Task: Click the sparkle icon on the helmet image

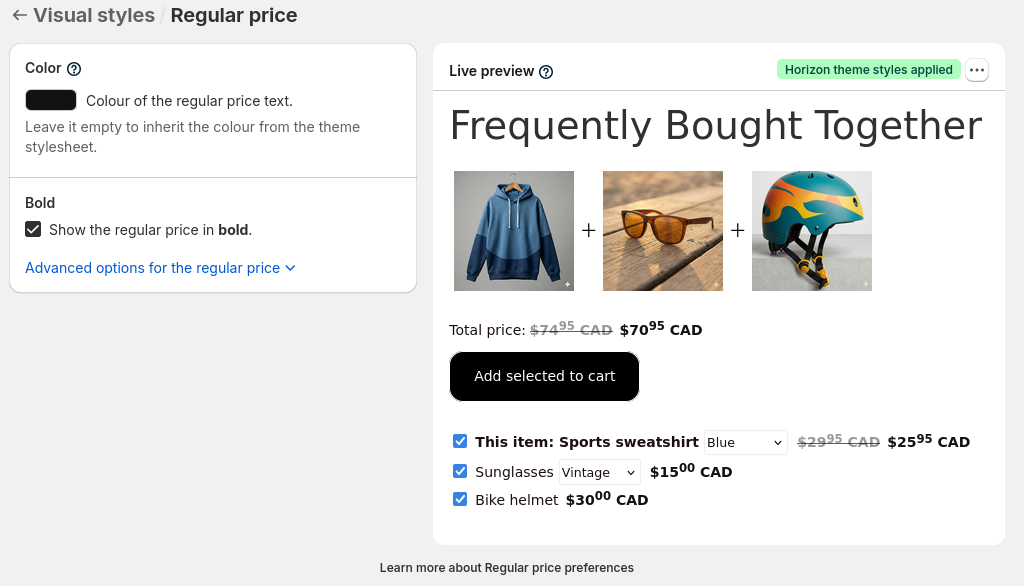Action: click(x=865, y=285)
